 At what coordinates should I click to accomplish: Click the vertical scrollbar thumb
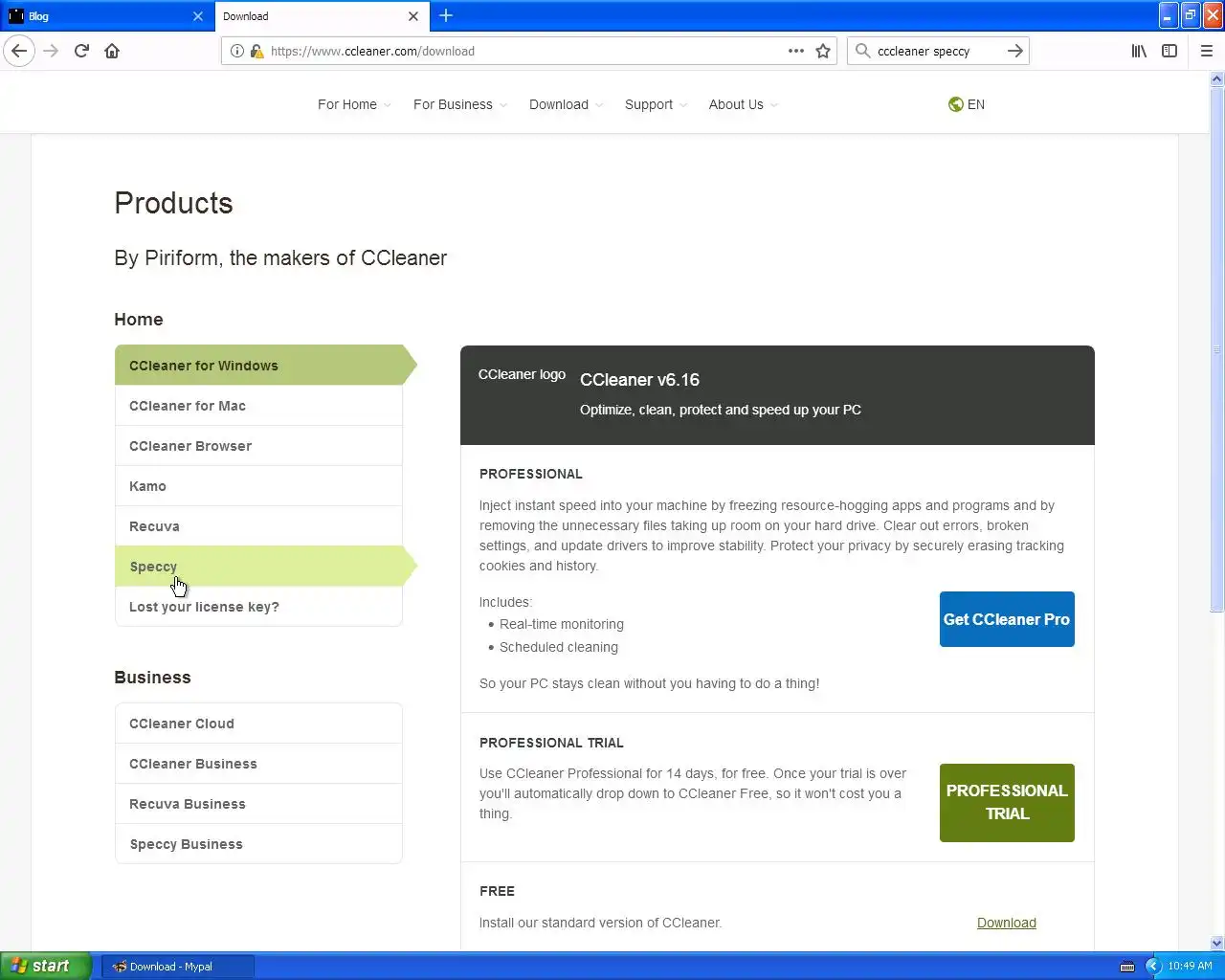point(1217,349)
